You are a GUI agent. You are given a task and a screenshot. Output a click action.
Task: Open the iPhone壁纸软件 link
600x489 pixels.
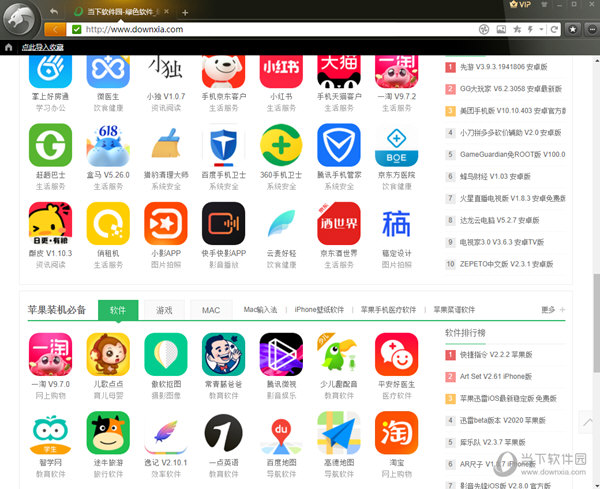coord(319,310)
